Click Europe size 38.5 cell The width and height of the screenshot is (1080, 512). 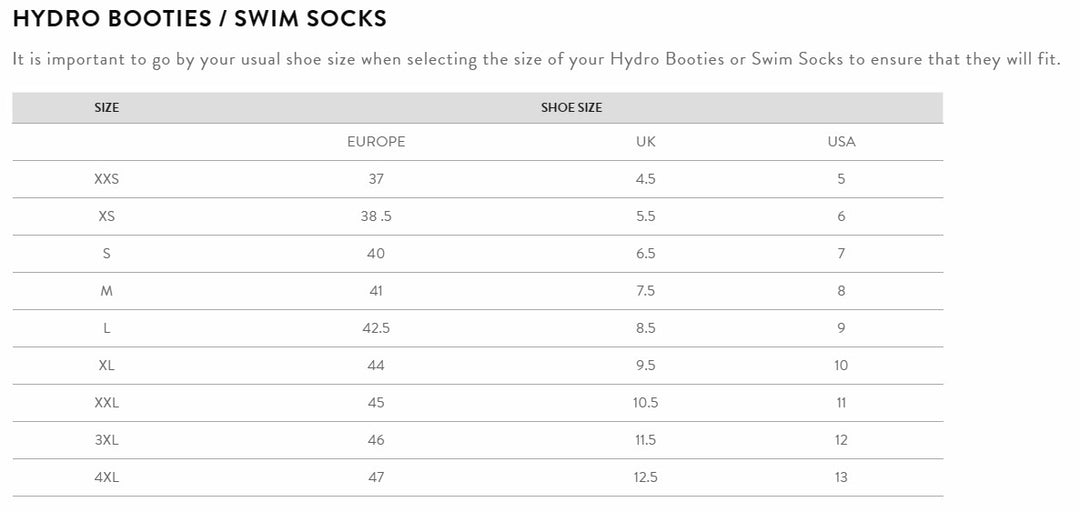(x=376, y=216)
